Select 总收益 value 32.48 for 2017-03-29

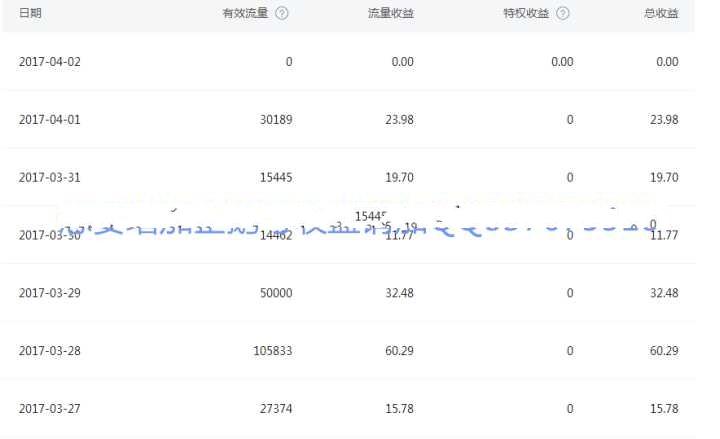point(664,293)
